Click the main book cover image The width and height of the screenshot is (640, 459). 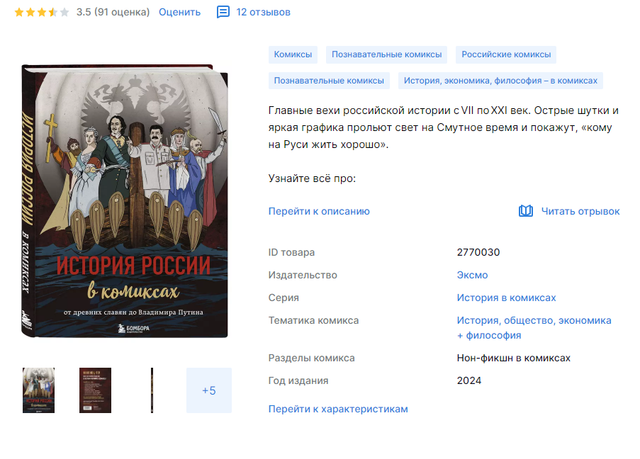(x=125, y=201)
